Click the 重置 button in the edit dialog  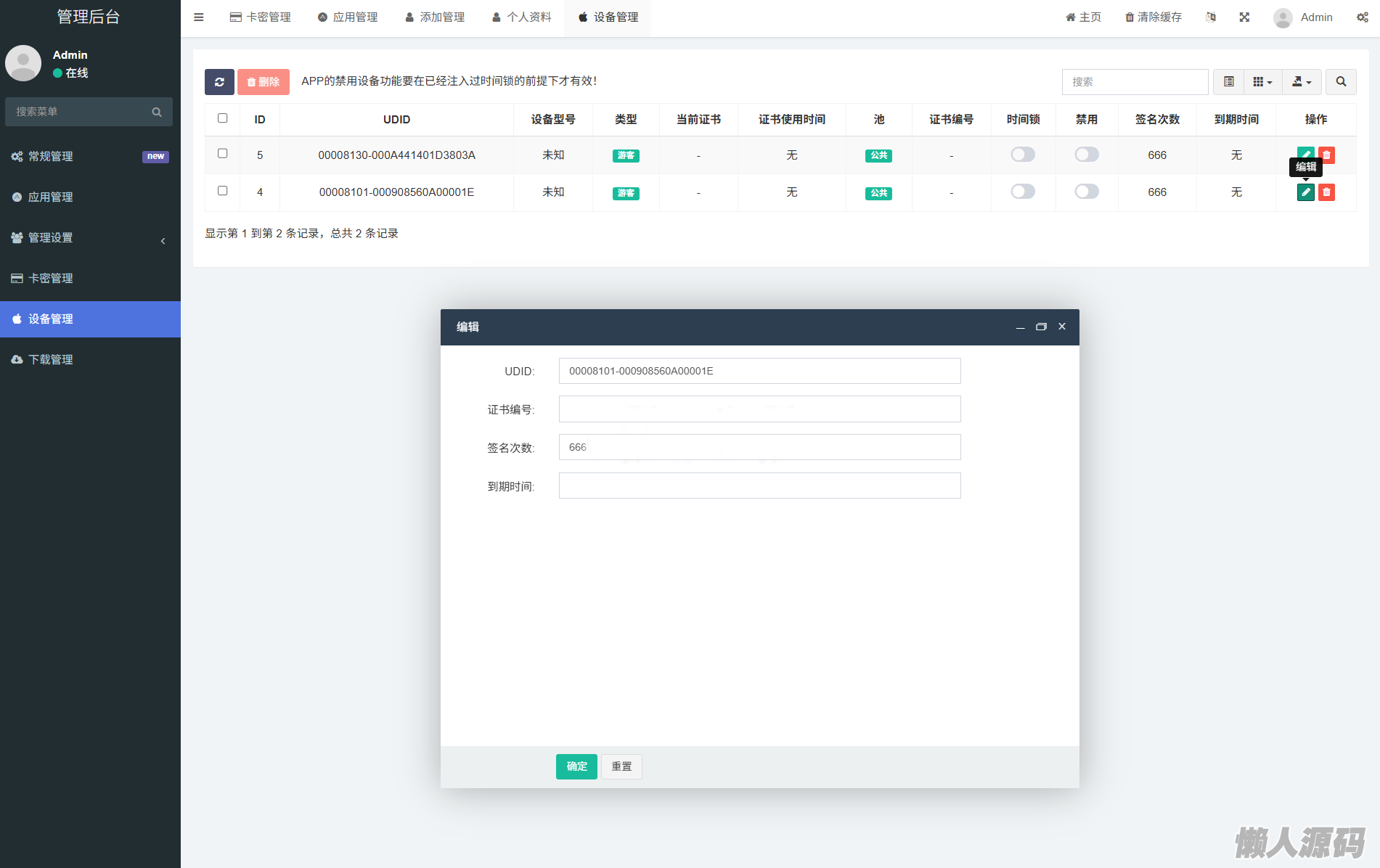tap(621, 766)
